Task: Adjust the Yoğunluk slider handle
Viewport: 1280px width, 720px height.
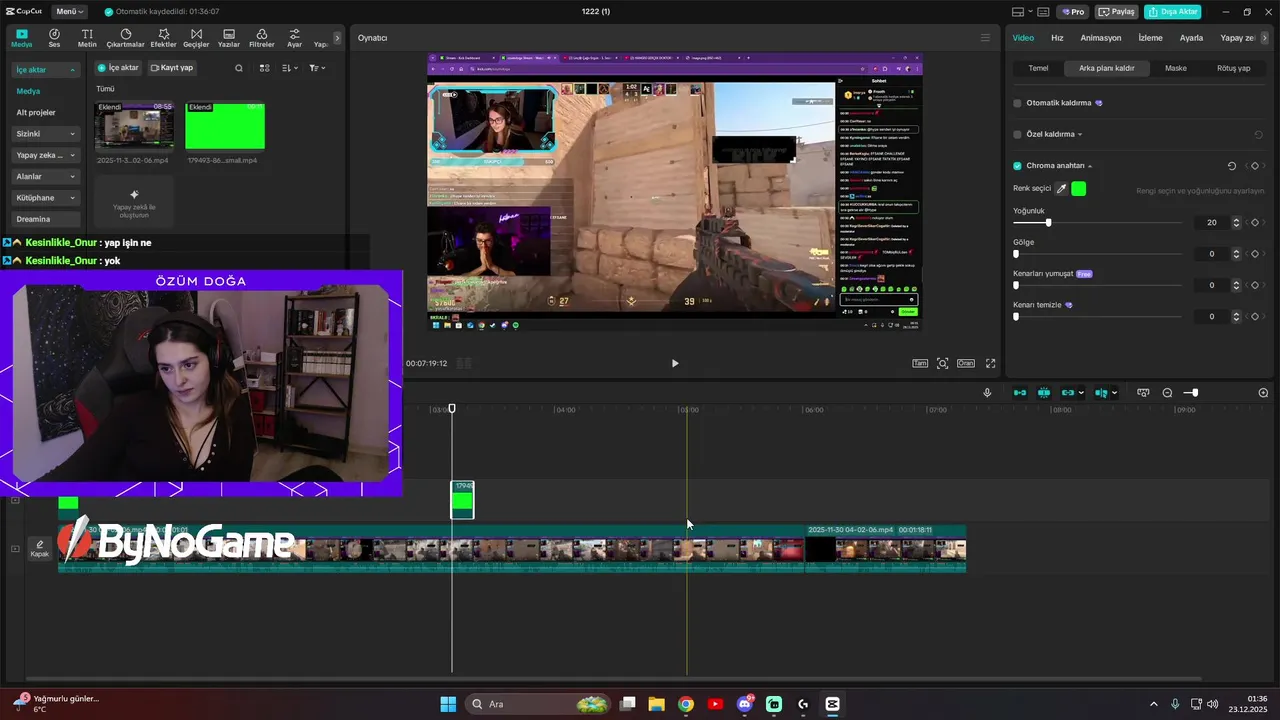Action: (1048, 222)
